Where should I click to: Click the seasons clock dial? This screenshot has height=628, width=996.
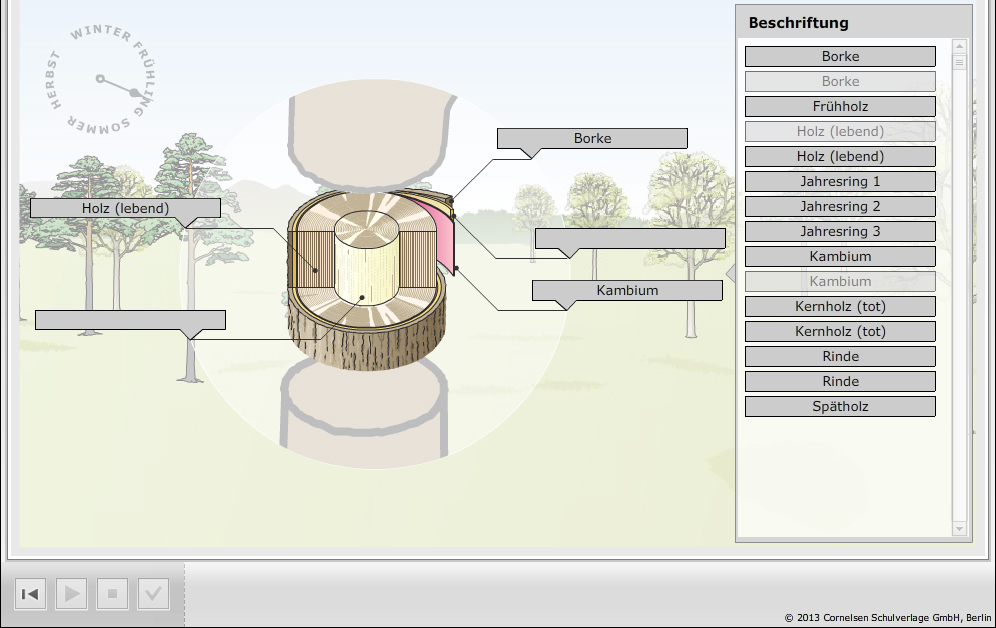(x=101, y=79)
